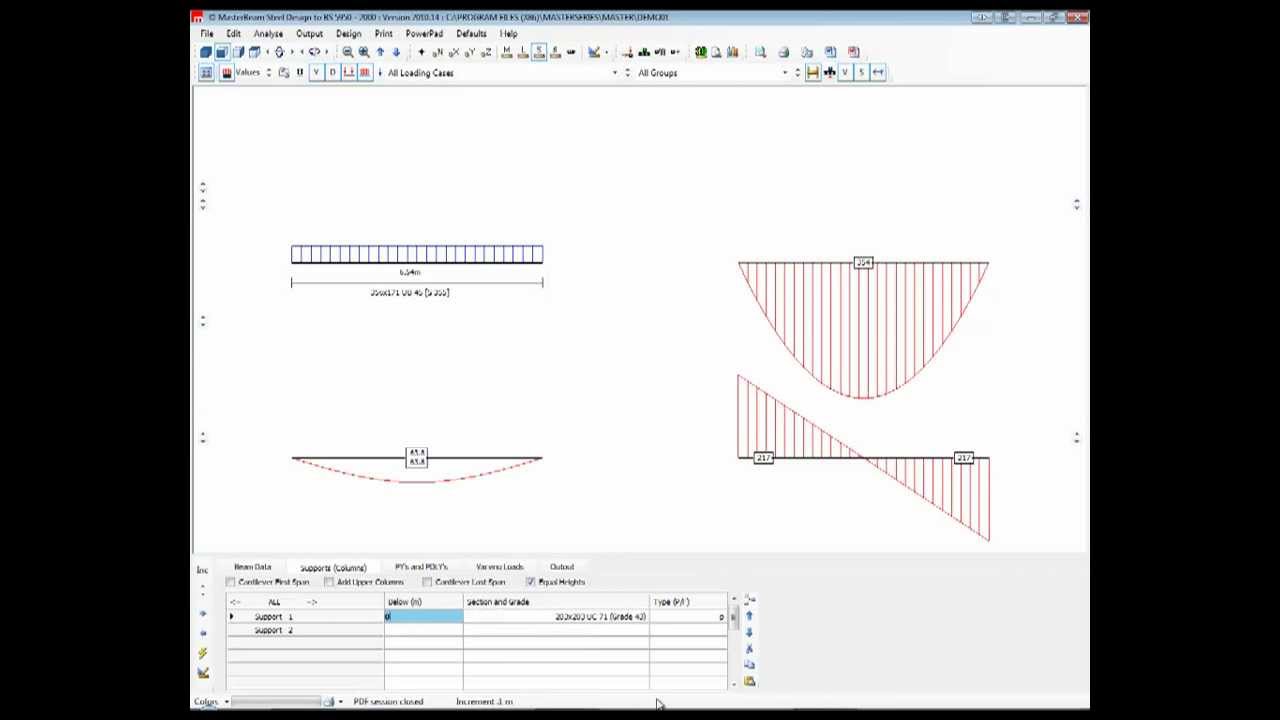This screenshot has height=720, width=1280.
Task: Click top-left canvas expander arrows
Action: tap(203, 187)
